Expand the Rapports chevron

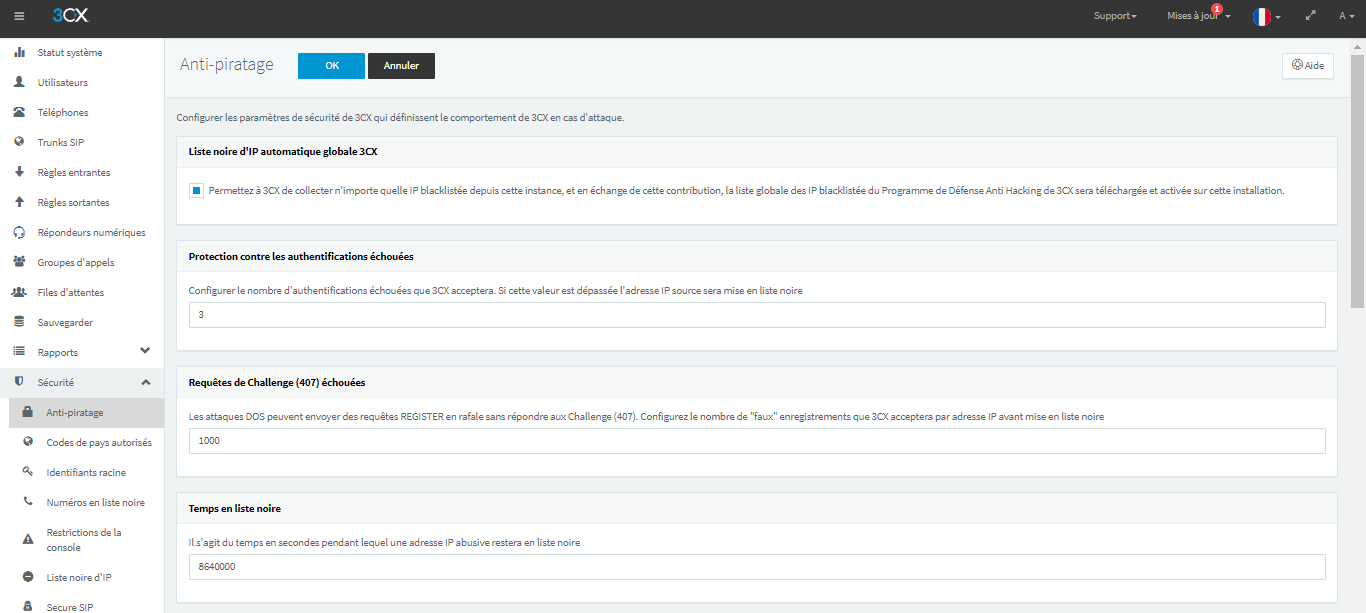[x=145, y=351]
